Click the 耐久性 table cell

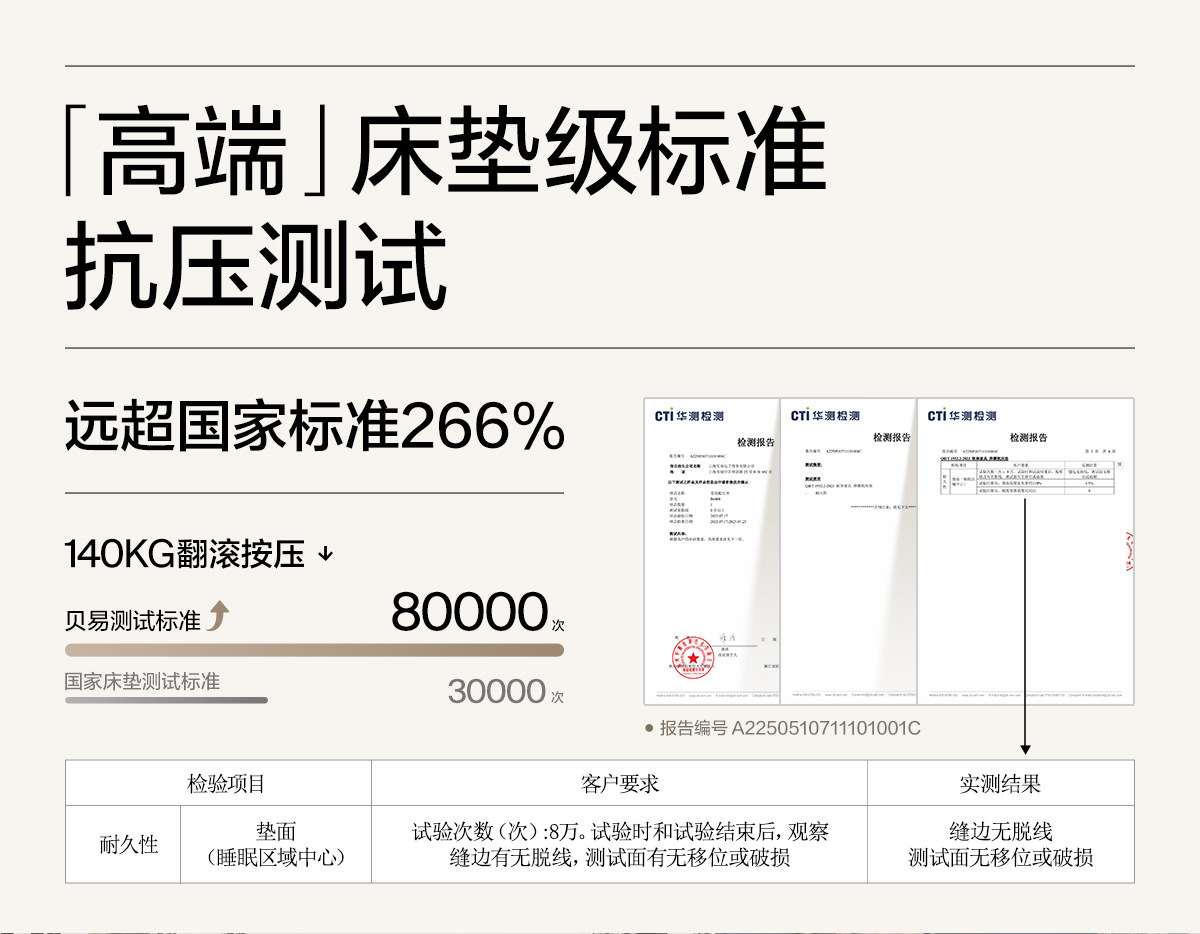[x=123, y=844]
